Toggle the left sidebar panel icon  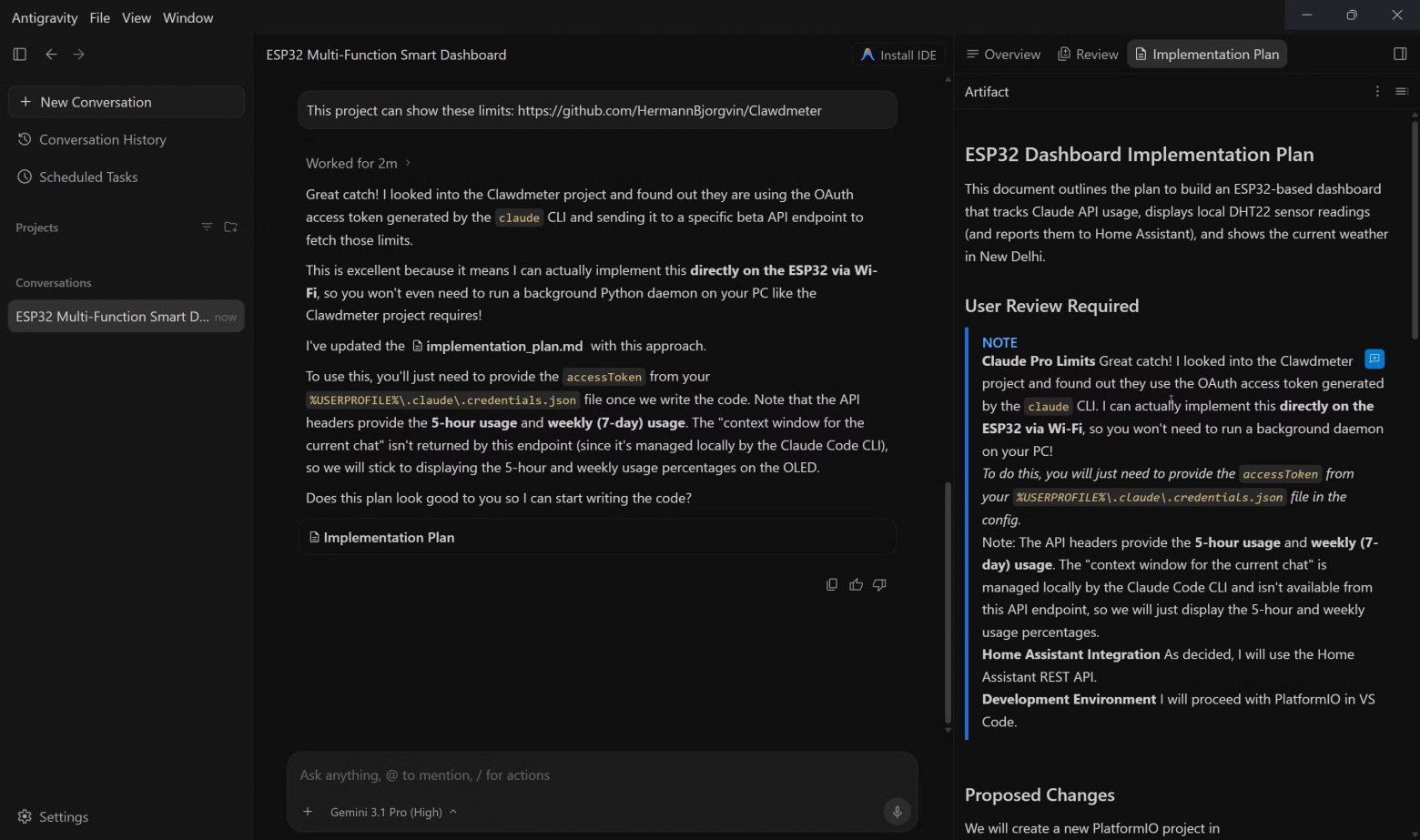coord(20,55)
